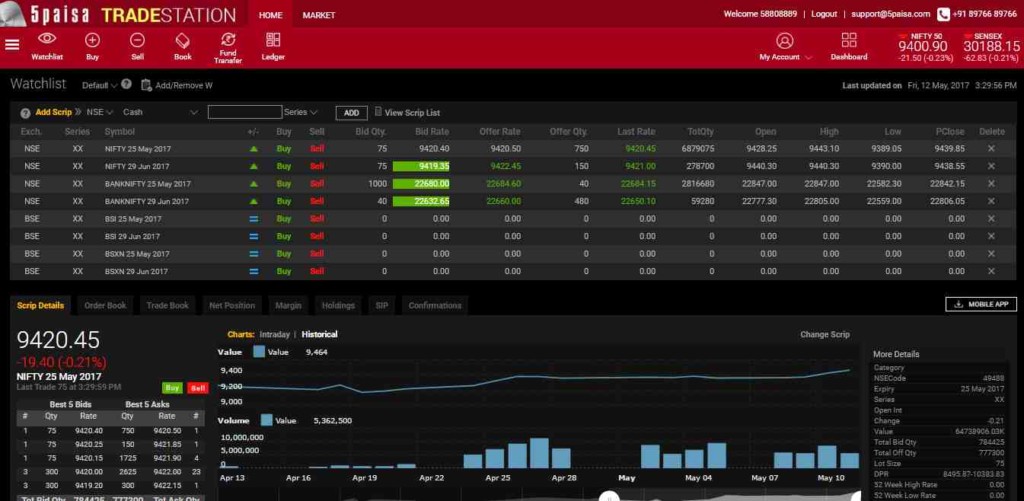Open the hamburger menu icon
Image resolution: width=1024 pixels, height=501 pixels.
[12, 44]
